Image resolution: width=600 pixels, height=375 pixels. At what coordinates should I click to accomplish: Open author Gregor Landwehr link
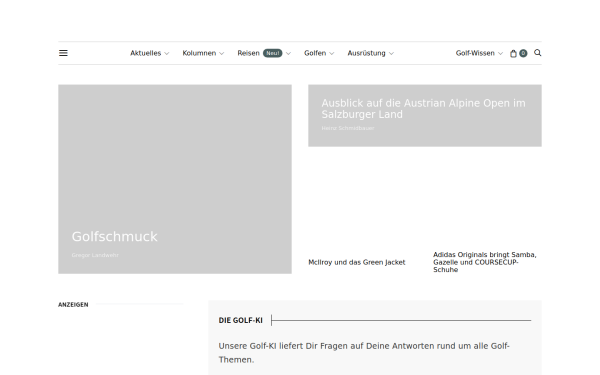pos(95,255)
